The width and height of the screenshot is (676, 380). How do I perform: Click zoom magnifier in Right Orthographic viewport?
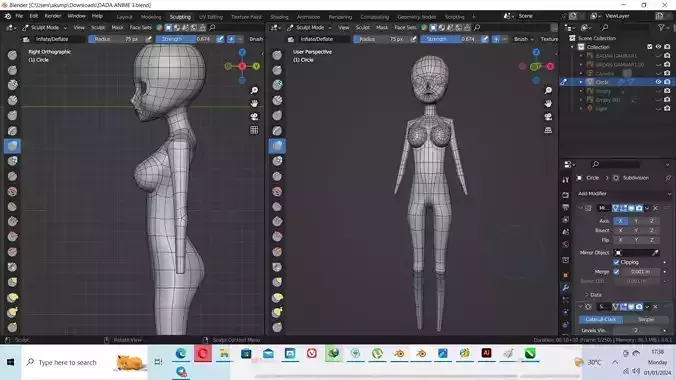[254, 90]
